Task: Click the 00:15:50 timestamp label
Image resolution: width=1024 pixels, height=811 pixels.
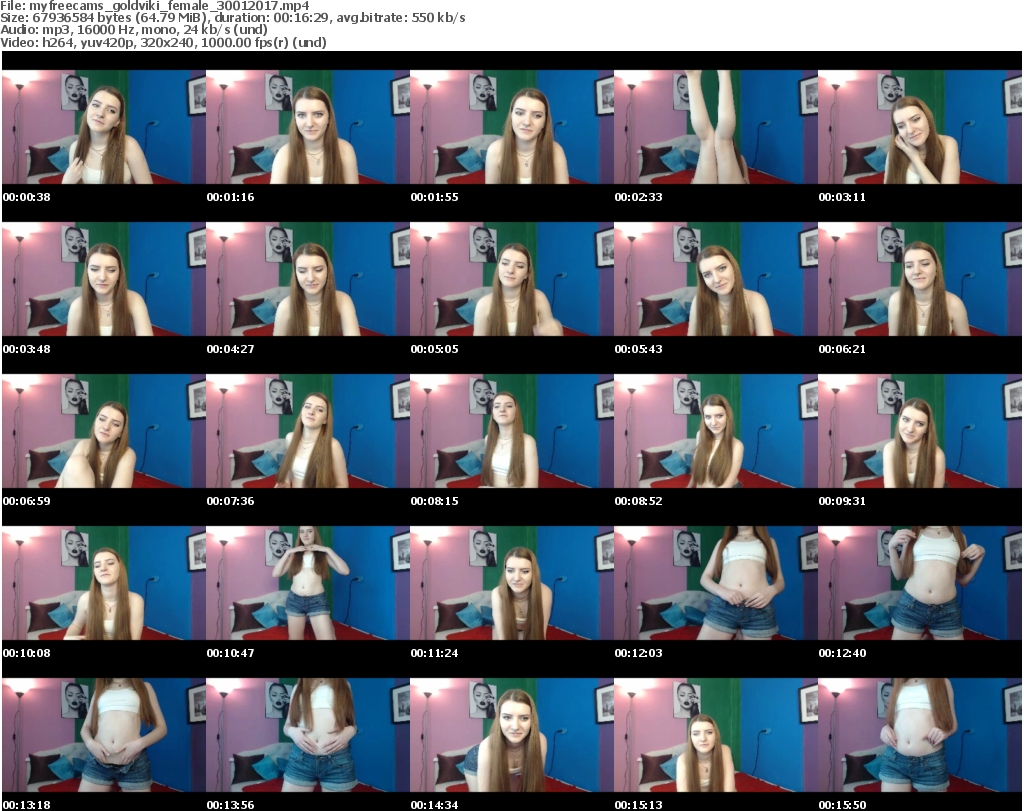Action: coord(842,805)
